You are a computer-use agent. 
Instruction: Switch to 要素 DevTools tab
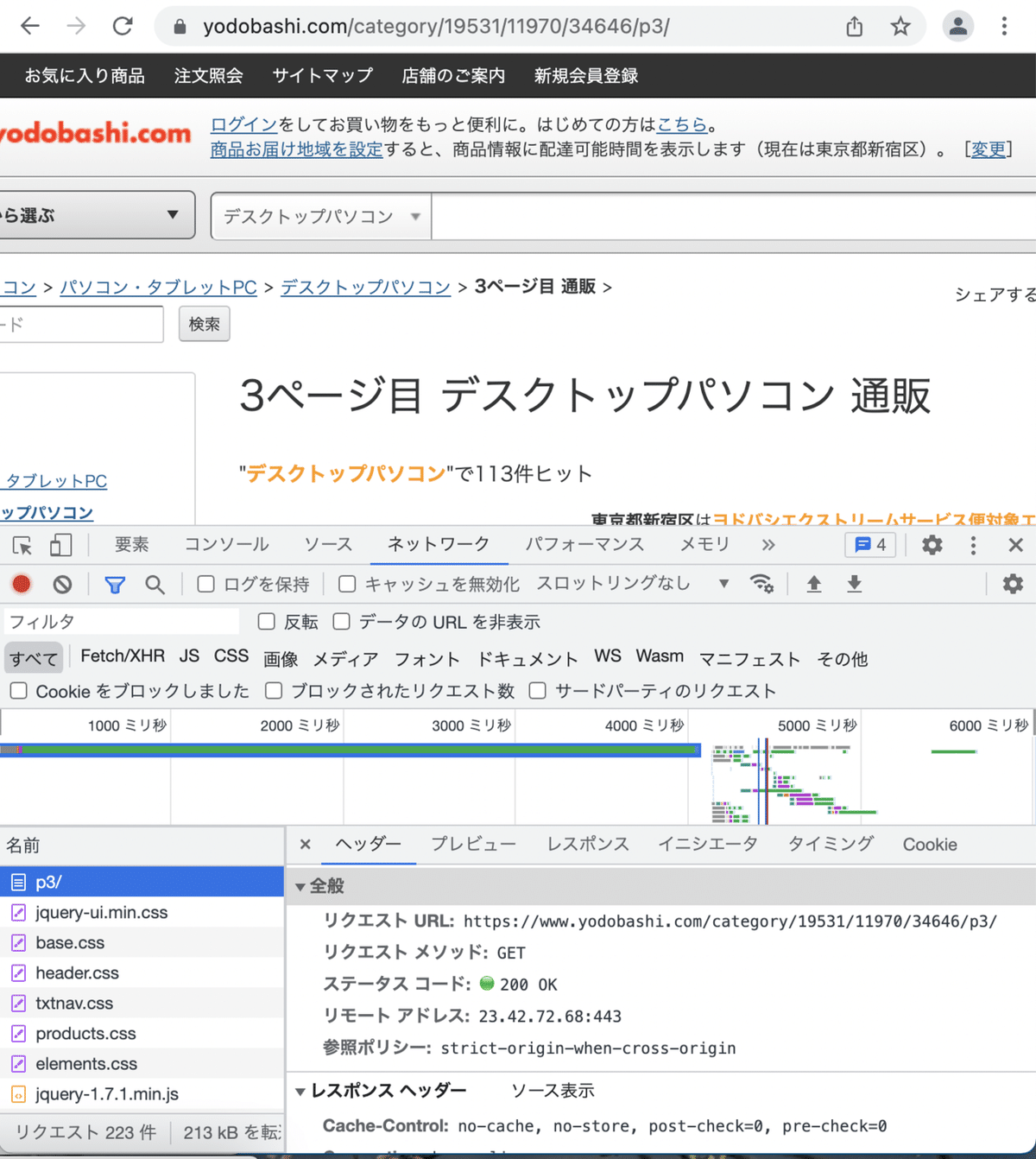[131, 545]
